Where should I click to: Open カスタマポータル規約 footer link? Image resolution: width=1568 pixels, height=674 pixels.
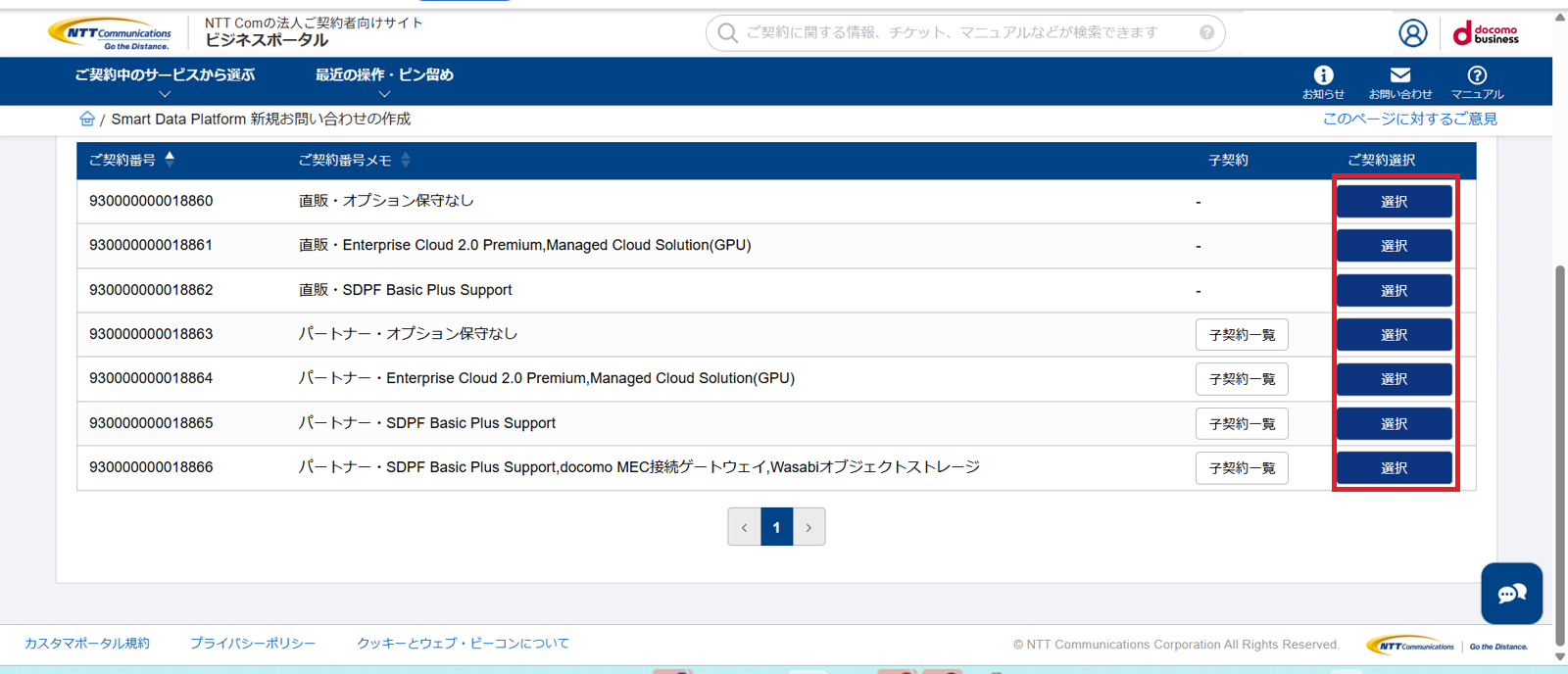pyautogui.click(x=87, y=644)
